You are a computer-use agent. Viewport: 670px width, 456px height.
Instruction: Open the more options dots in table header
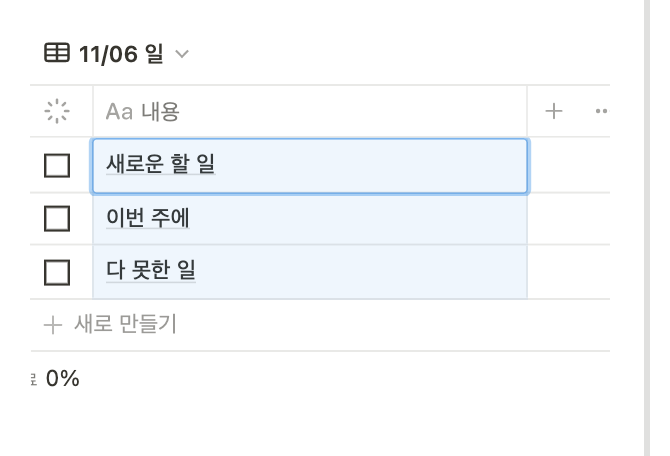tap(601, 111)
